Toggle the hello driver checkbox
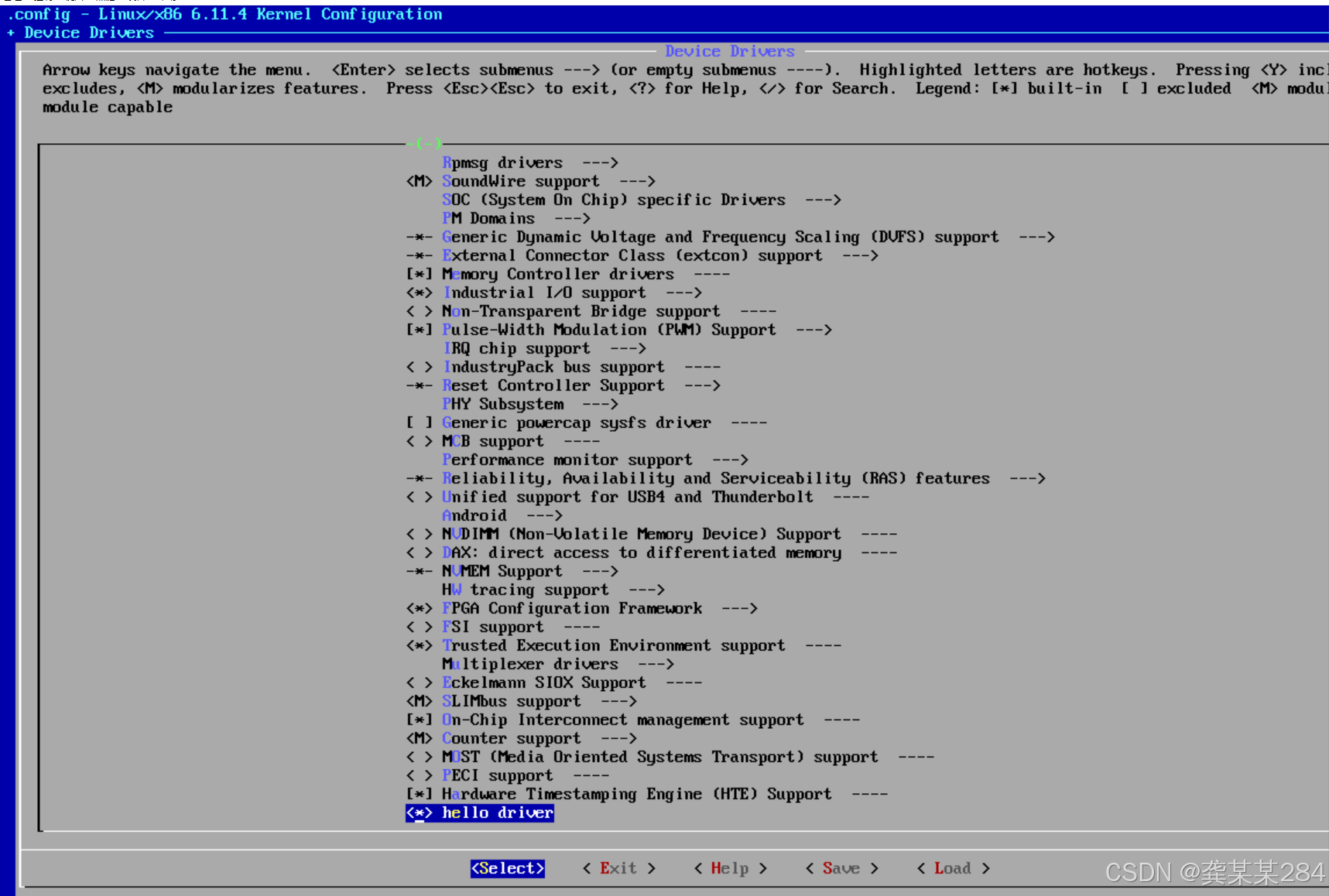This screenshot has width=1329, height=896. point(419,812)
